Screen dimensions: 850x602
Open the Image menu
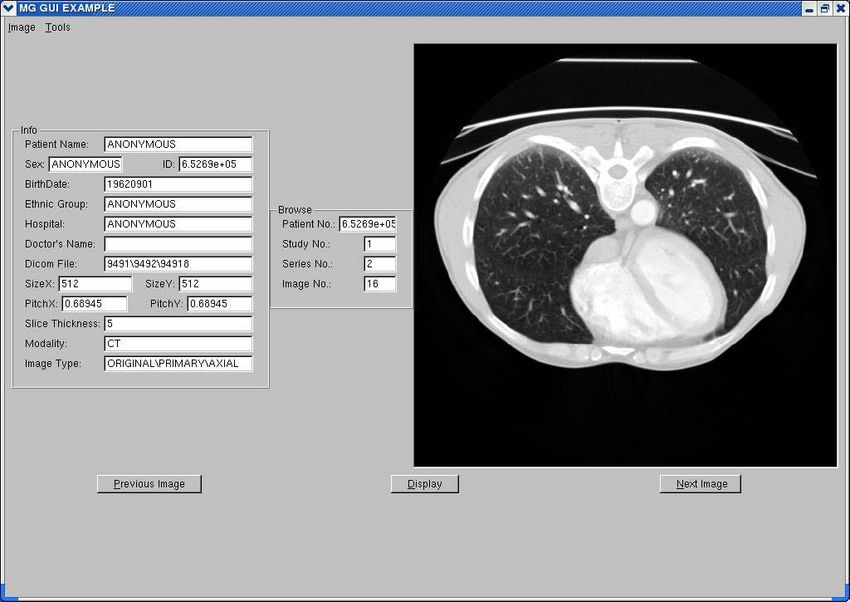click(22, 27)
